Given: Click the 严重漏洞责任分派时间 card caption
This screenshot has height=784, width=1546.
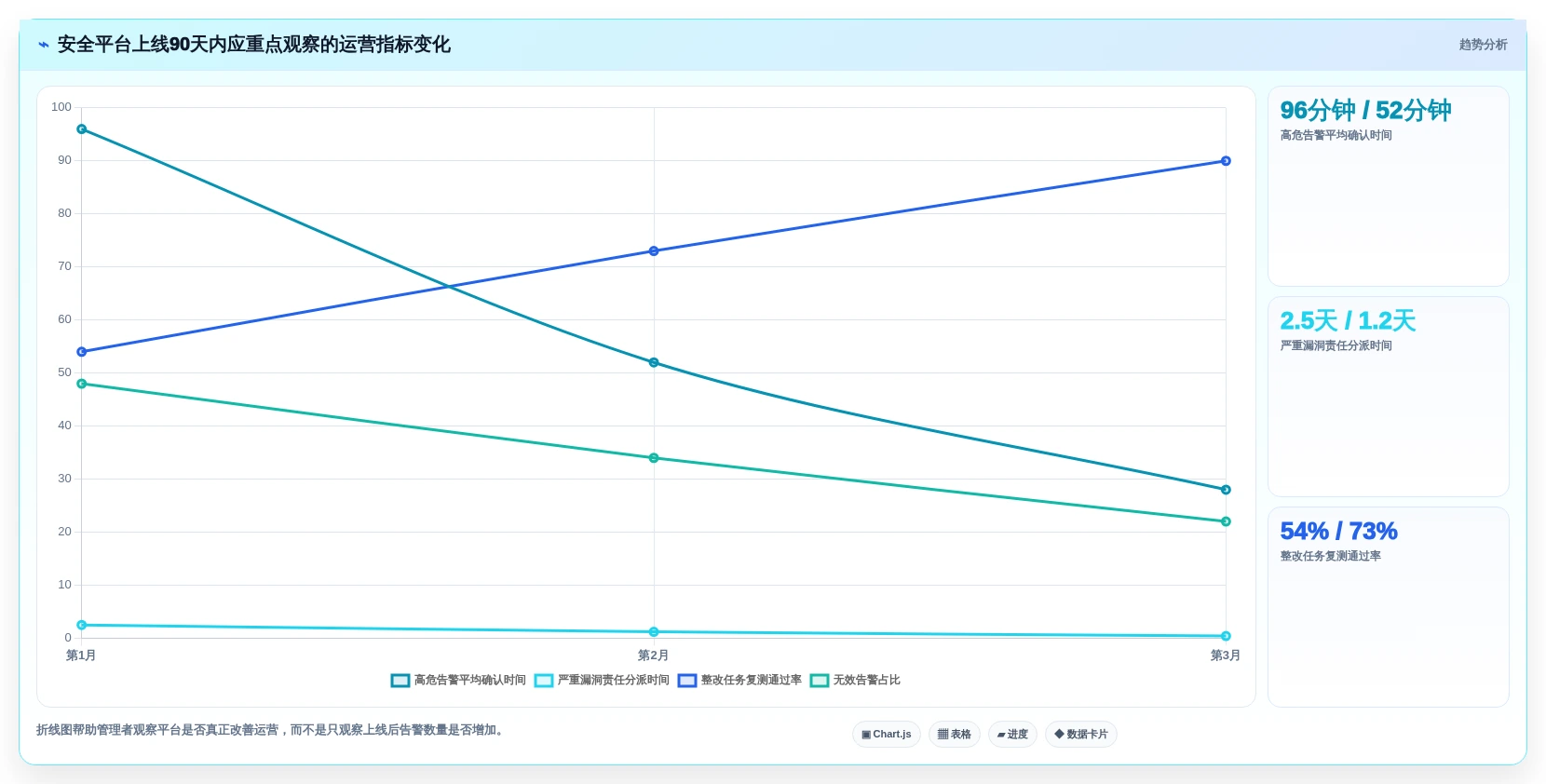Looking at the screenshot, I should pyautogui.click(x=1336, y=346).
